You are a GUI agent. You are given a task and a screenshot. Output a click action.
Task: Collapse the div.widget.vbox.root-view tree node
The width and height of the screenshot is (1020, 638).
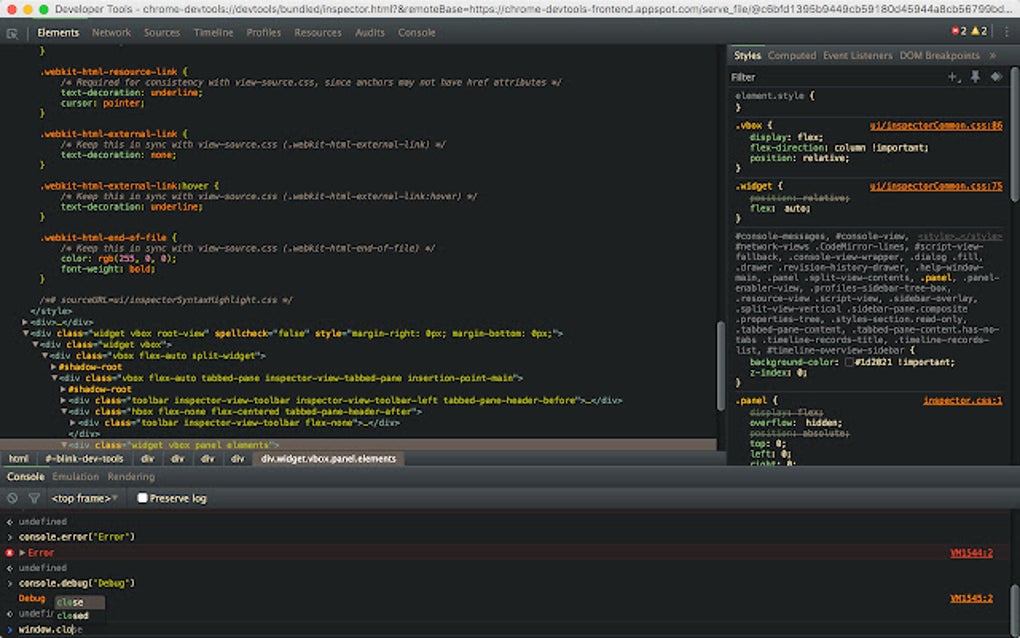click(x=24, y=332)
